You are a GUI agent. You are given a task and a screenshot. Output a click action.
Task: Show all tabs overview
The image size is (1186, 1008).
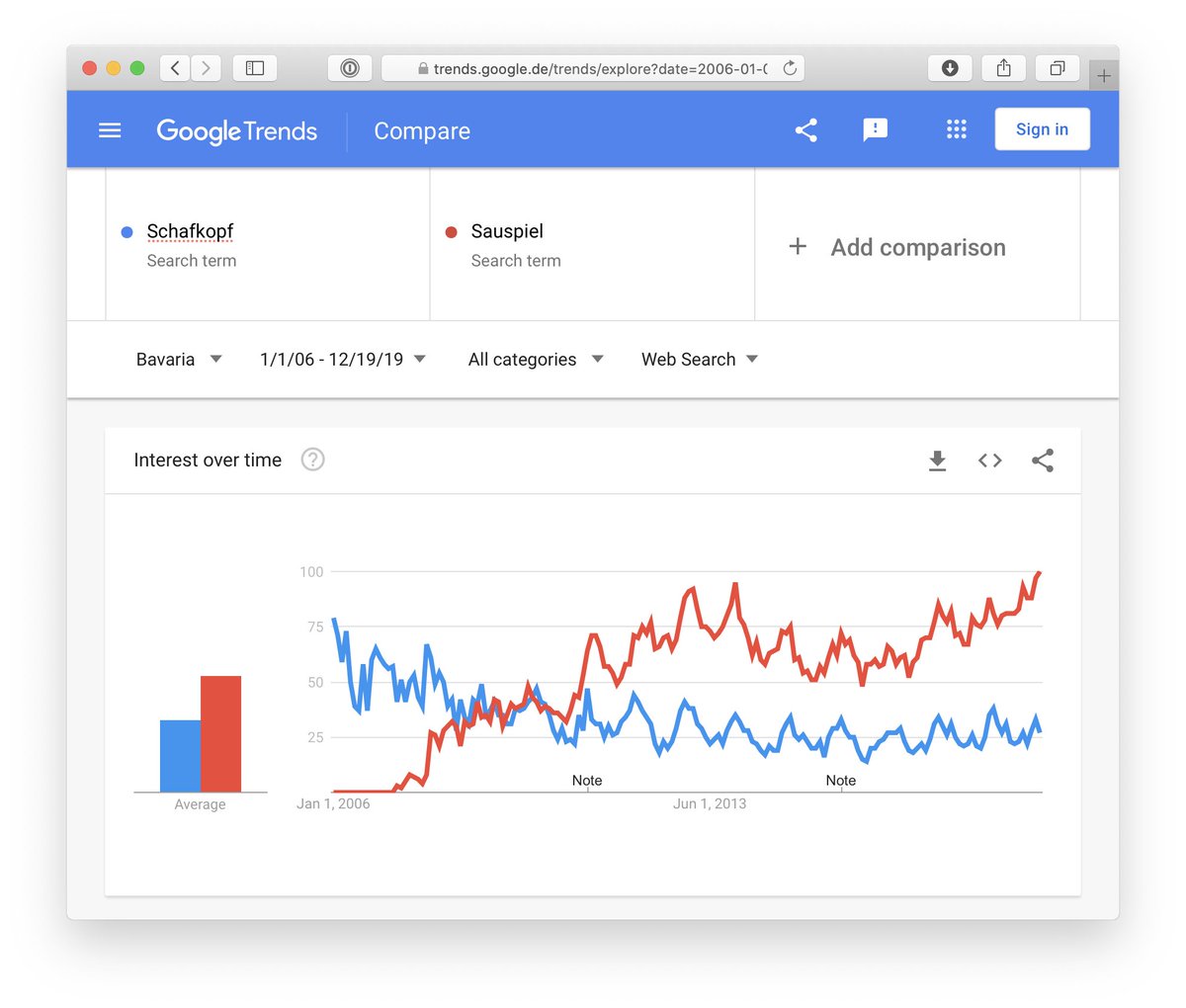point(1057,68)
